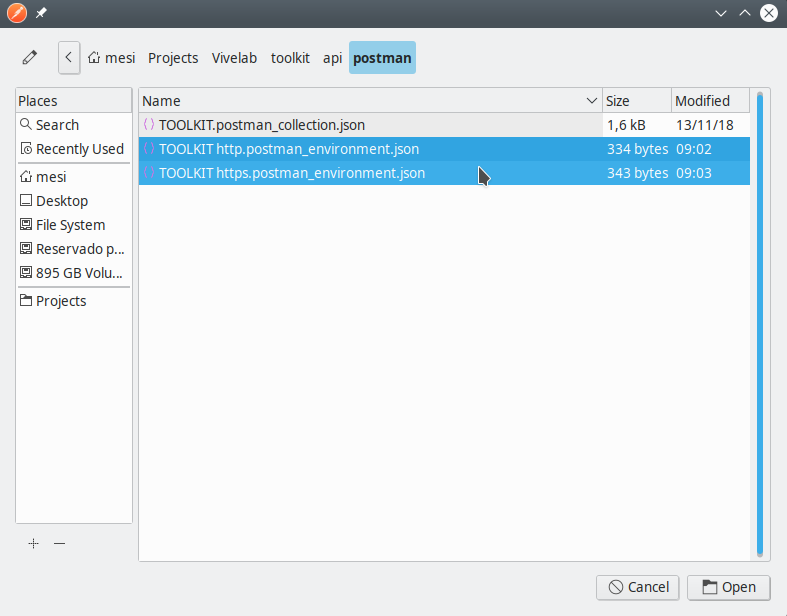
Task: Click the 09:03 modified time
Action: tap(694, 173)
